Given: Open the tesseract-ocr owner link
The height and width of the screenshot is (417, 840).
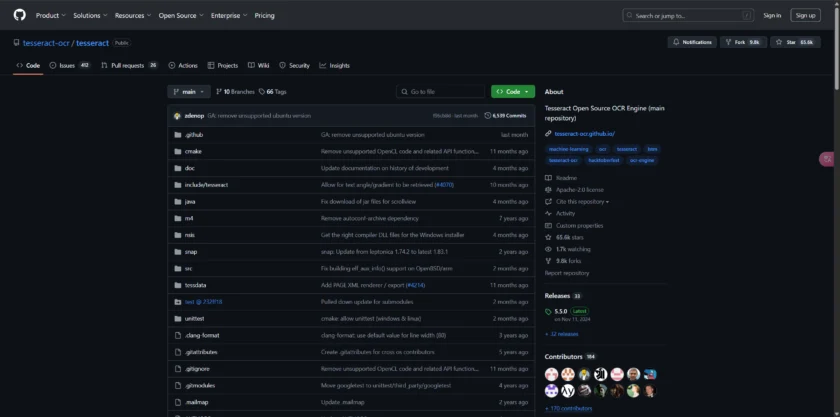Looking at the screenshot, I should (x=46, y=43).
